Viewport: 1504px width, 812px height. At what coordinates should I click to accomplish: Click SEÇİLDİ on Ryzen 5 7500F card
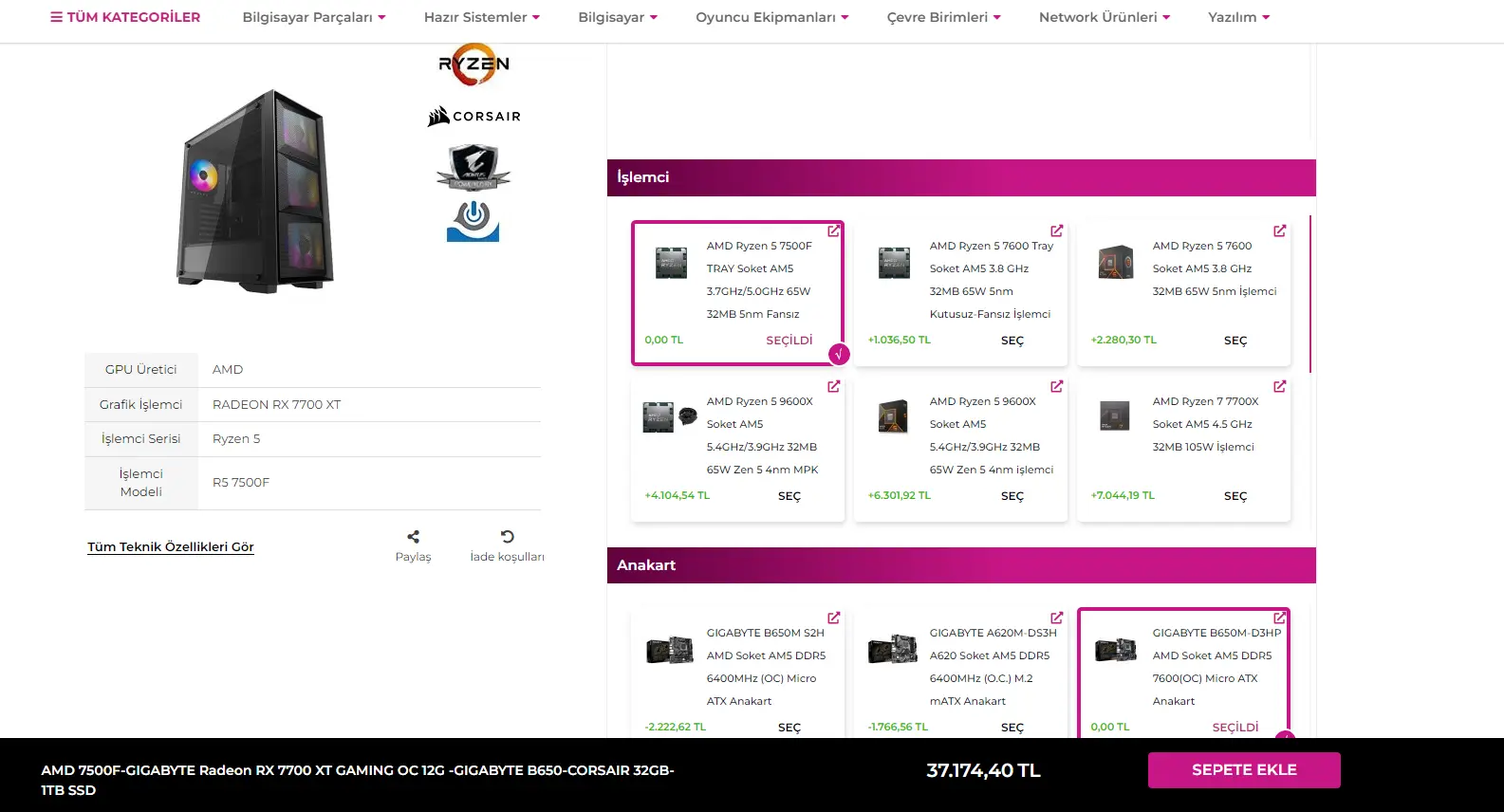tap(789, 340)
